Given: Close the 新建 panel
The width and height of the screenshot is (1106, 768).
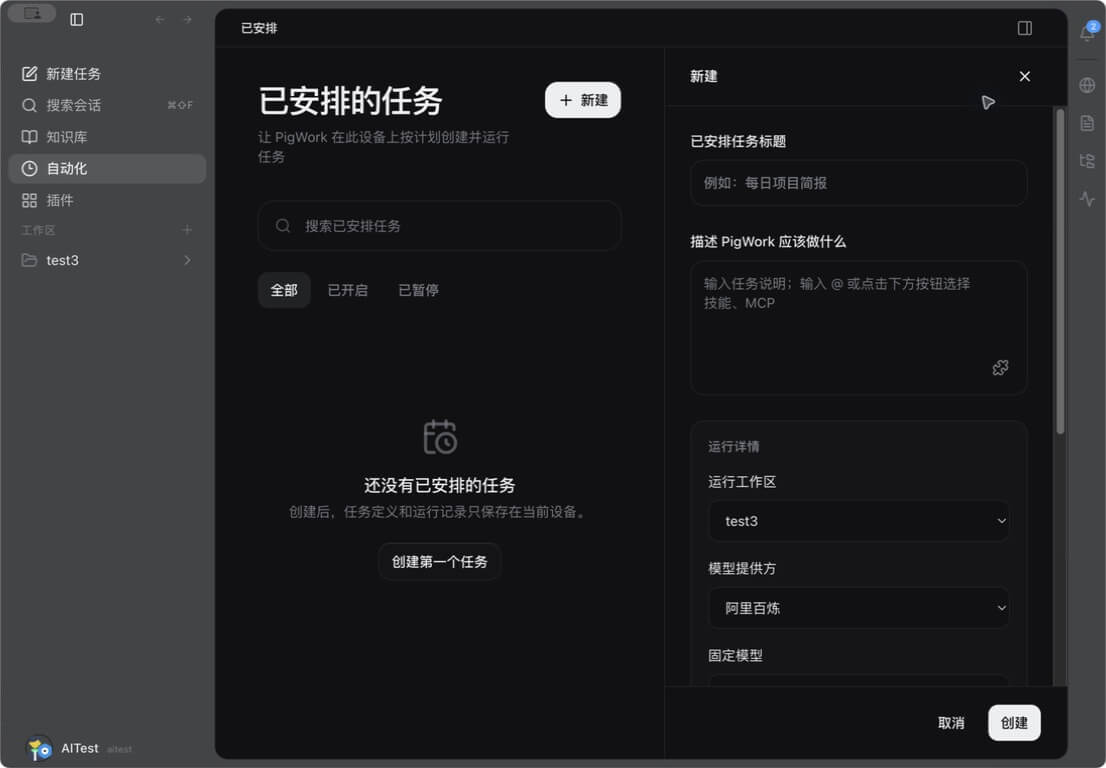Looking at the screenshot, I should [x=1025, y=76].
